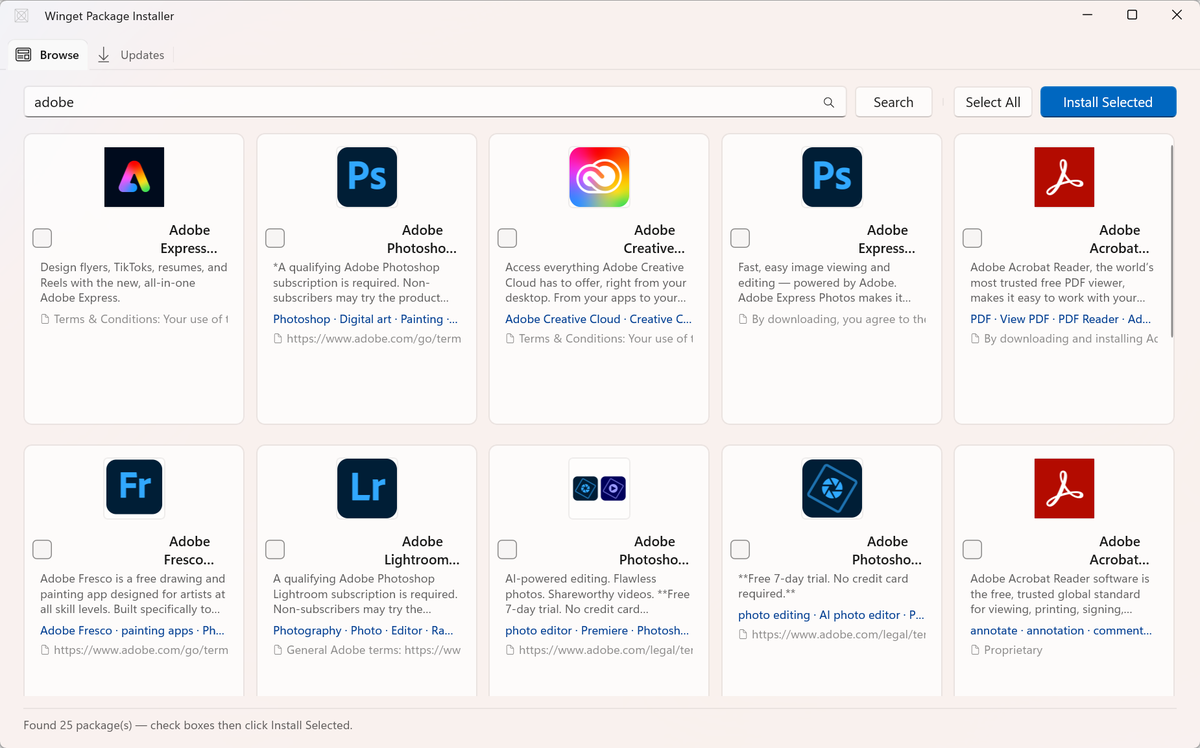Click the Install Selected button

point(1108,102)
